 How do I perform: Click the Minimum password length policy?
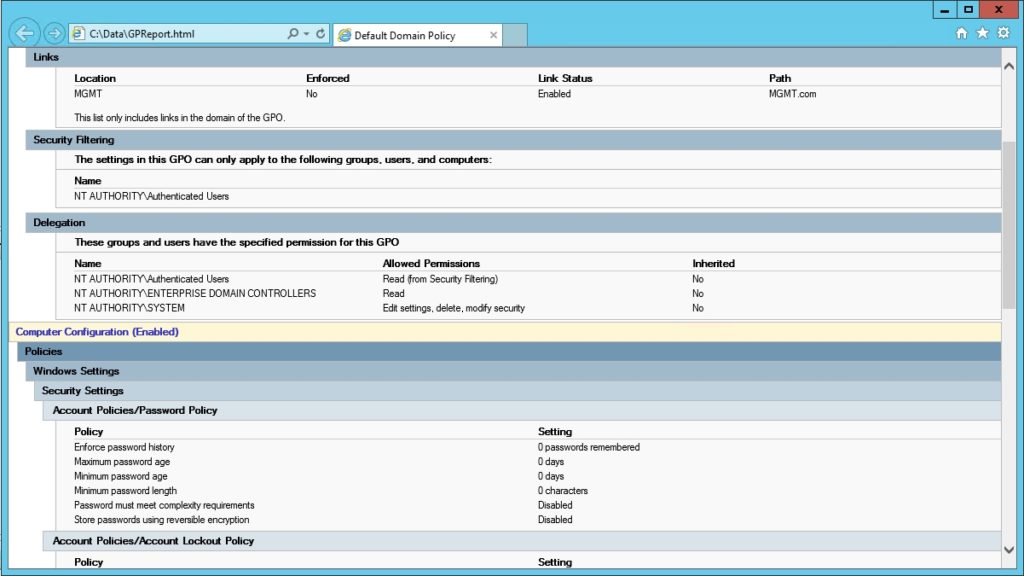pos(125,490)
